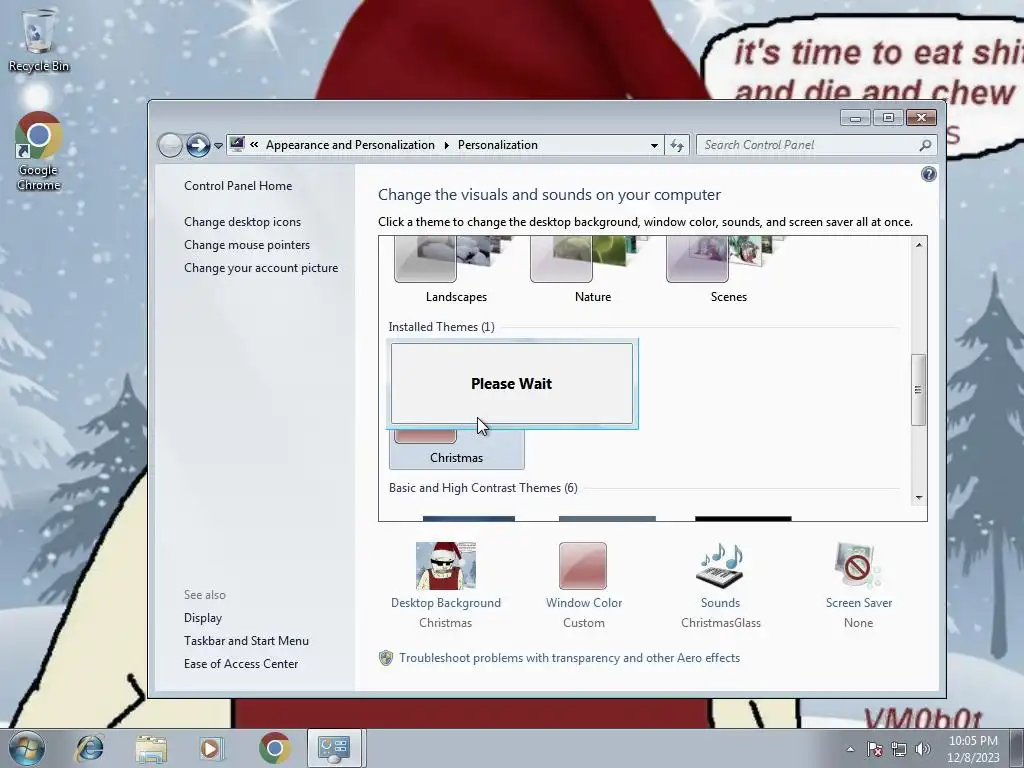Open the Sounds ChristmasGlass icon
This screenshot has height=768, width=1024.
point(720,566)
